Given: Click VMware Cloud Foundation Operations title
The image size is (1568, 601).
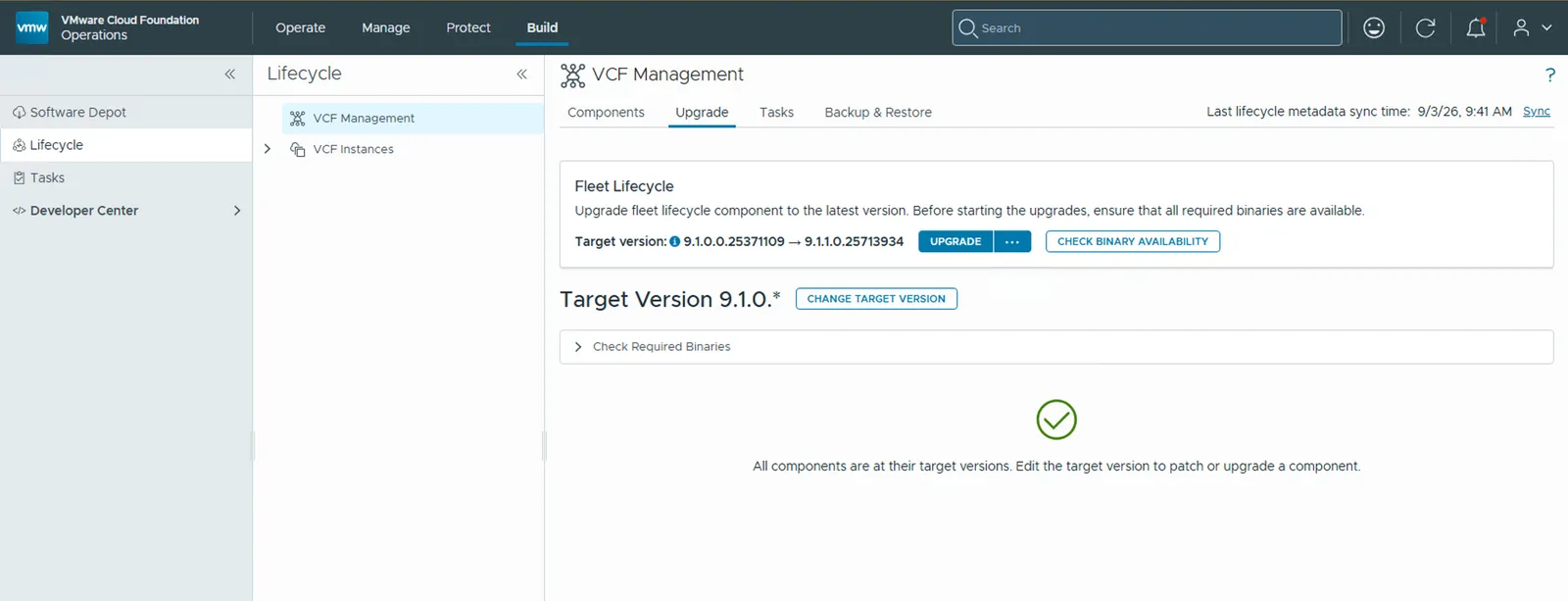Looking at the screenshot, I should pyautogui.click(x=129, y=27).
